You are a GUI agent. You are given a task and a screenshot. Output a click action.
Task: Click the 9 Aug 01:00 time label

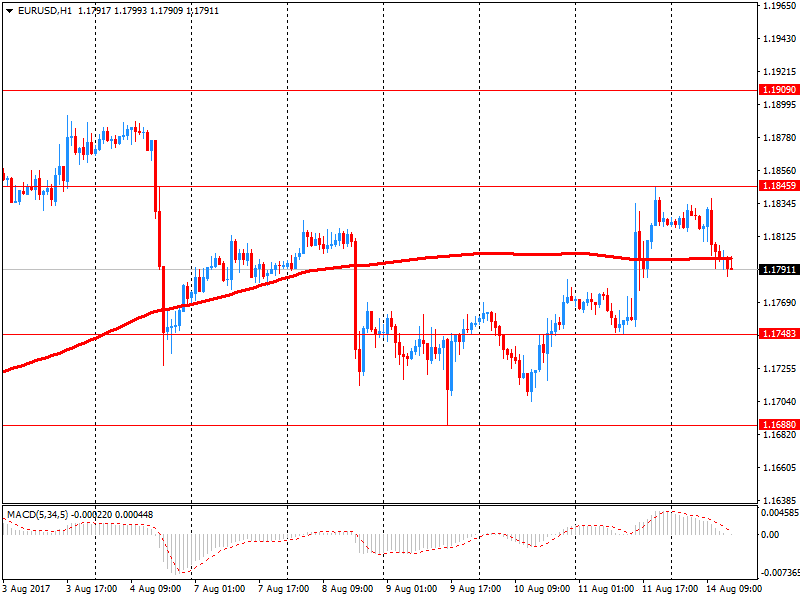click(411, 589)
